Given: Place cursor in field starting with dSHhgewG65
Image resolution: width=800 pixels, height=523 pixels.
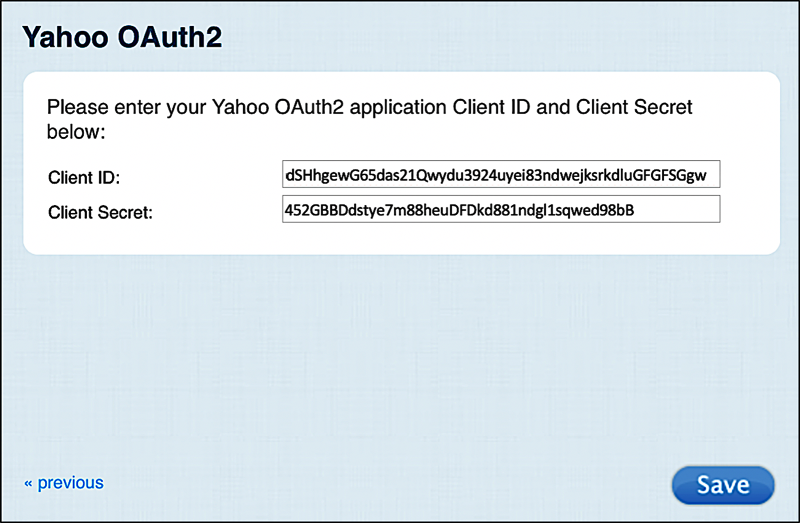Looking at the screenshot, I should pos(501,176).
